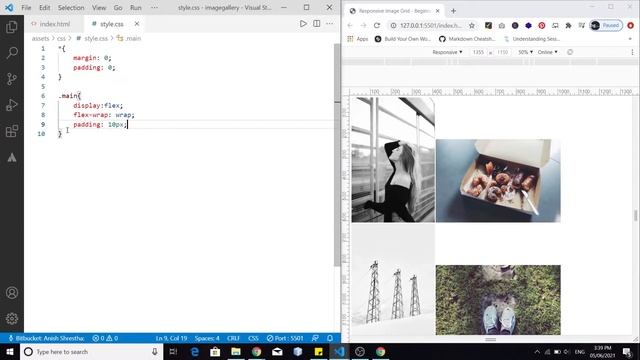This screenshot has height=360, width=640.
Task: Expand the hidden menus ellipsis in title bar
Action: coord(154,8)
